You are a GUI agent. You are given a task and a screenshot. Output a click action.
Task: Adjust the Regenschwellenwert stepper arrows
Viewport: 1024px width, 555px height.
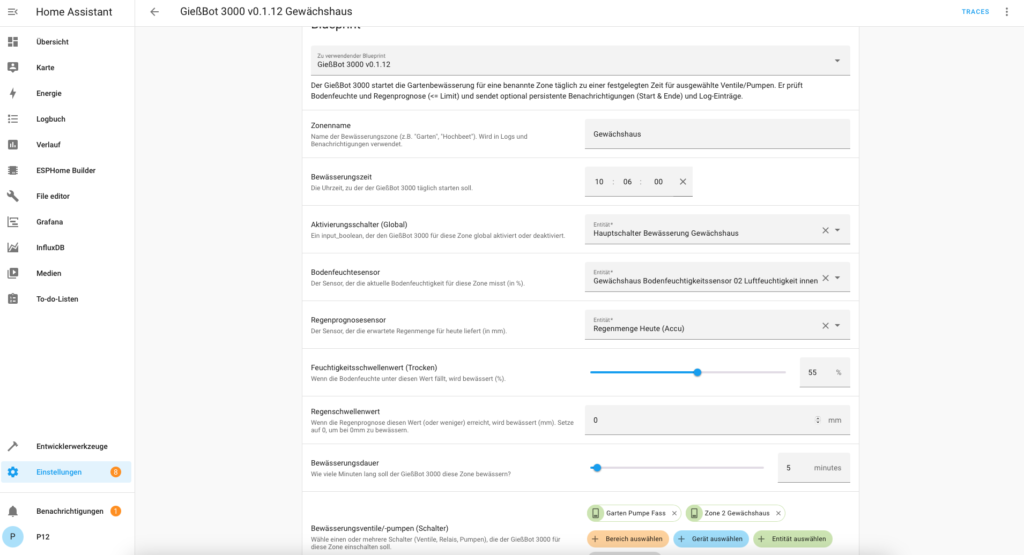818,420
